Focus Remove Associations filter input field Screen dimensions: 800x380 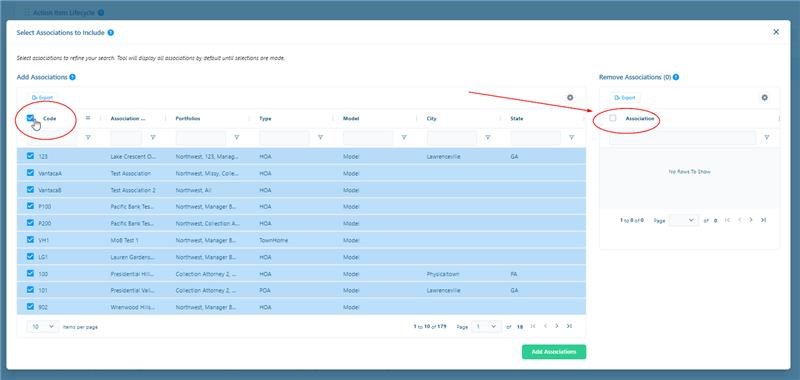point(683,137)
